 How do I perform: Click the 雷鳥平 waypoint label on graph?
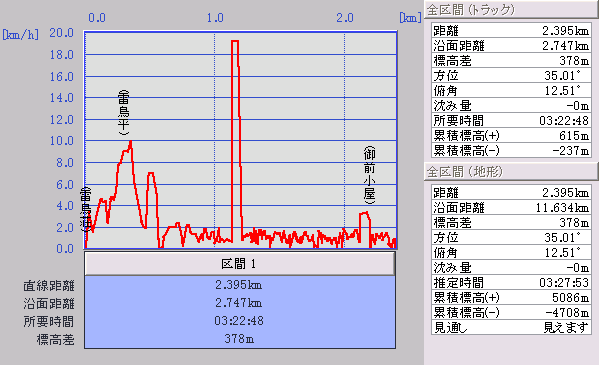[x=123, y=113]
